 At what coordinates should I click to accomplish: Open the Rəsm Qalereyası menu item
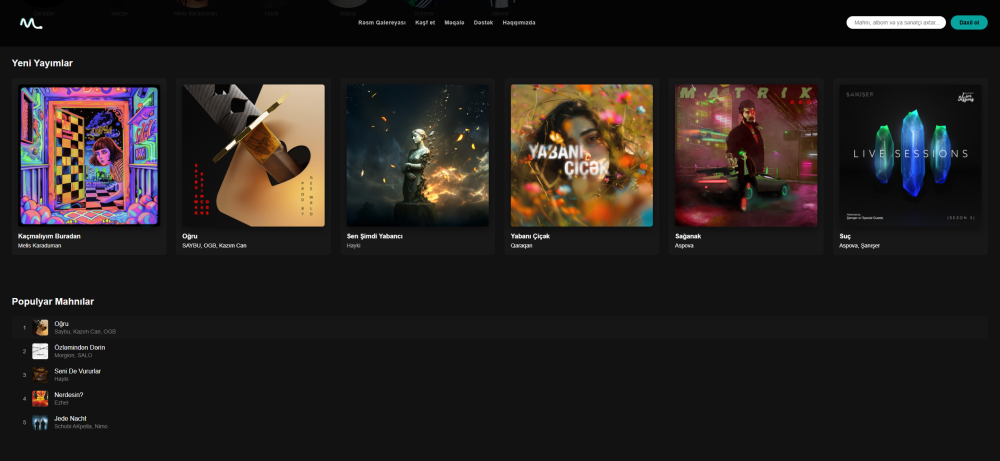(382, 23)
